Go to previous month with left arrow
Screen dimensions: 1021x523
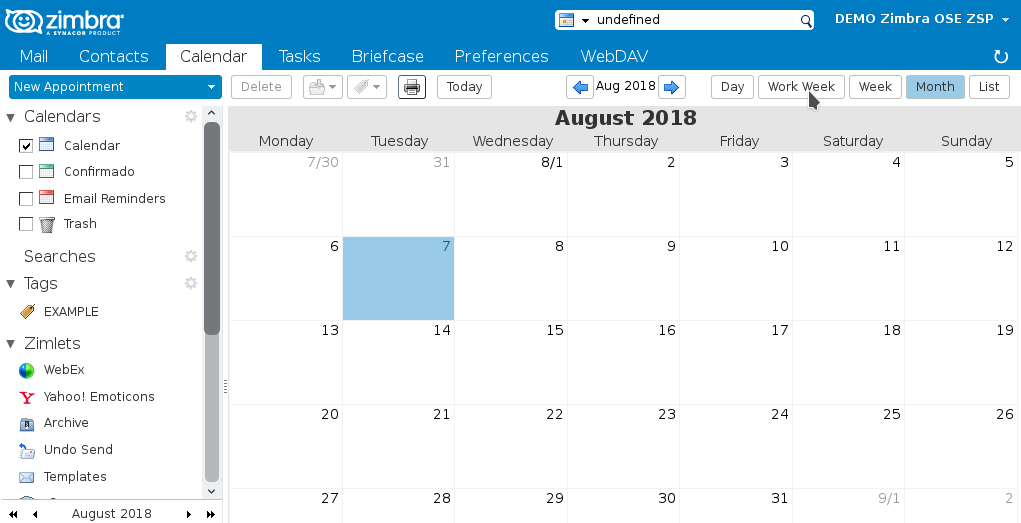(x=580, y=87)
